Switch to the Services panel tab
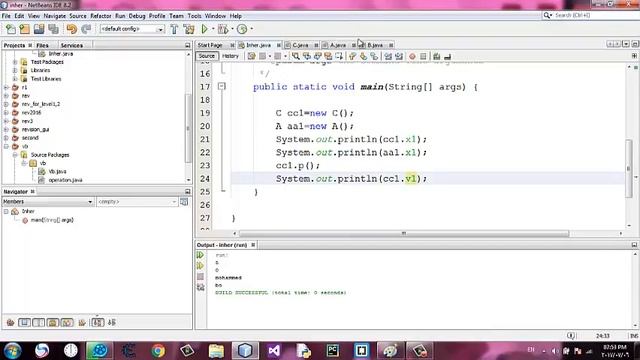Image resolution: width=640 pixels, height=360 pixels. [71, 45]
